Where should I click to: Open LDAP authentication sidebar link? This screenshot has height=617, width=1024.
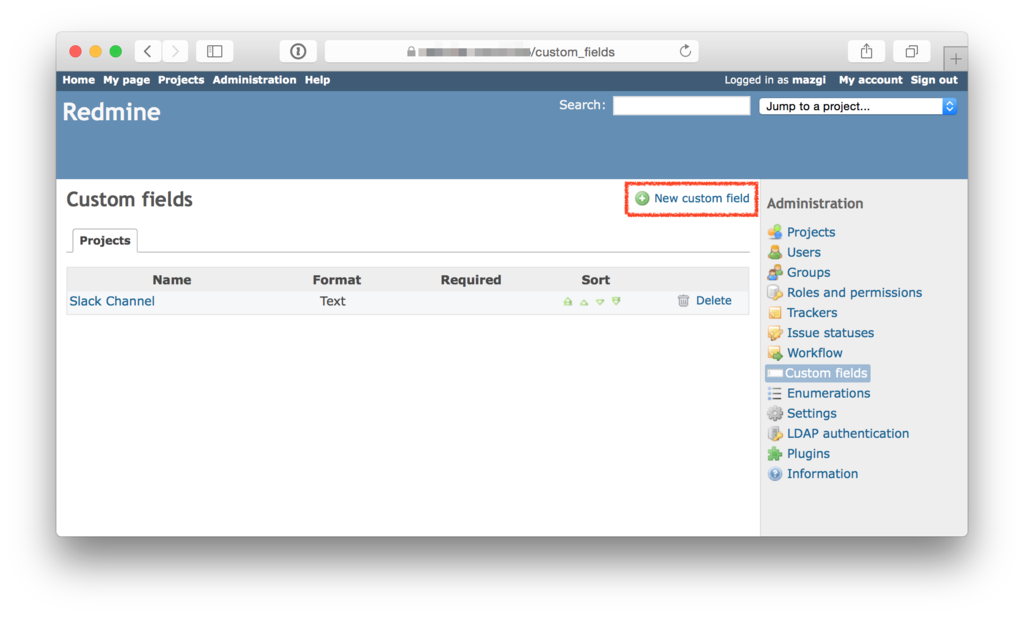pyautogui.click(x=848, y=434)
